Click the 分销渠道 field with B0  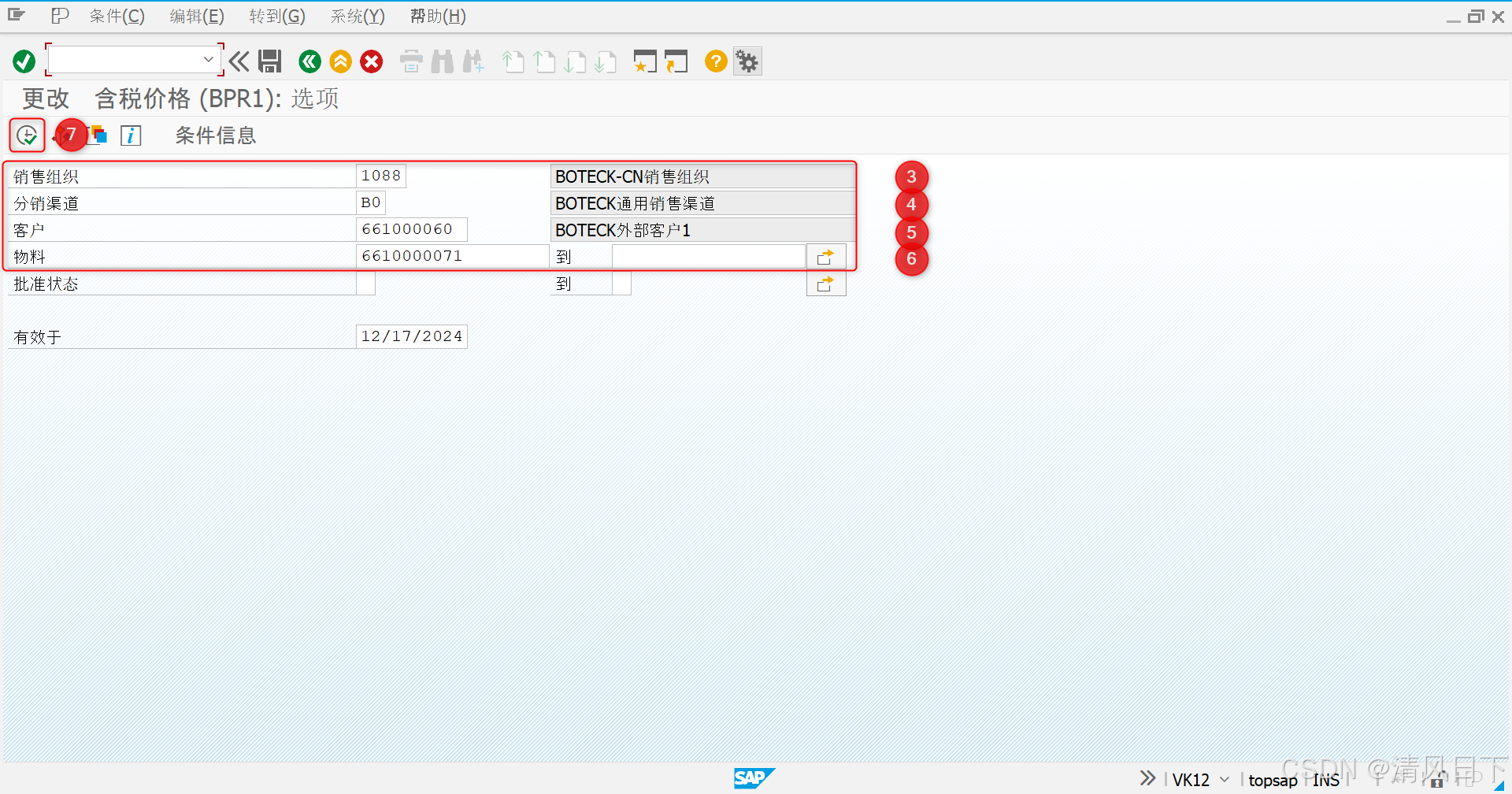coord(371,202)
